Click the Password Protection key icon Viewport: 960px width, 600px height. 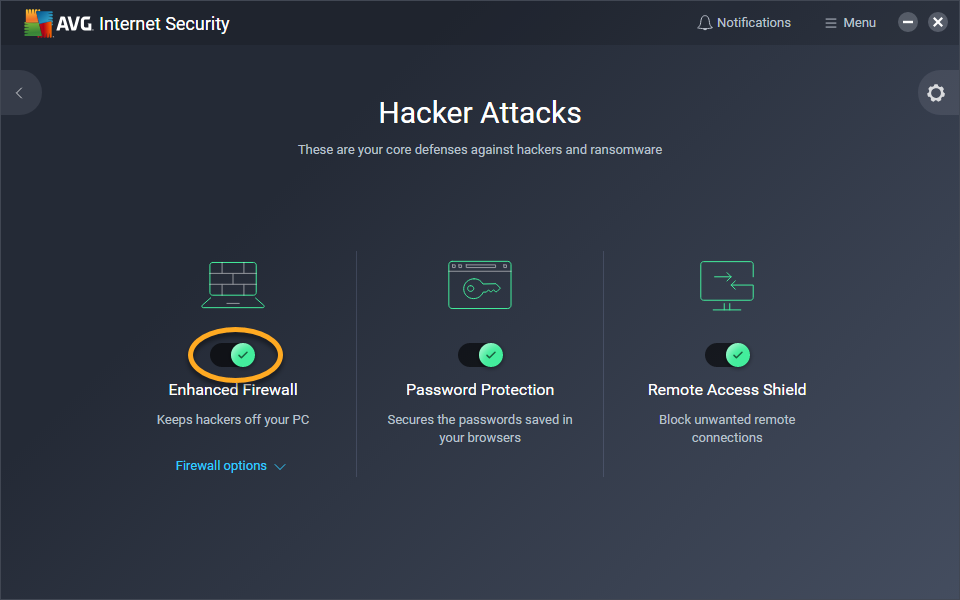[480, 285]
